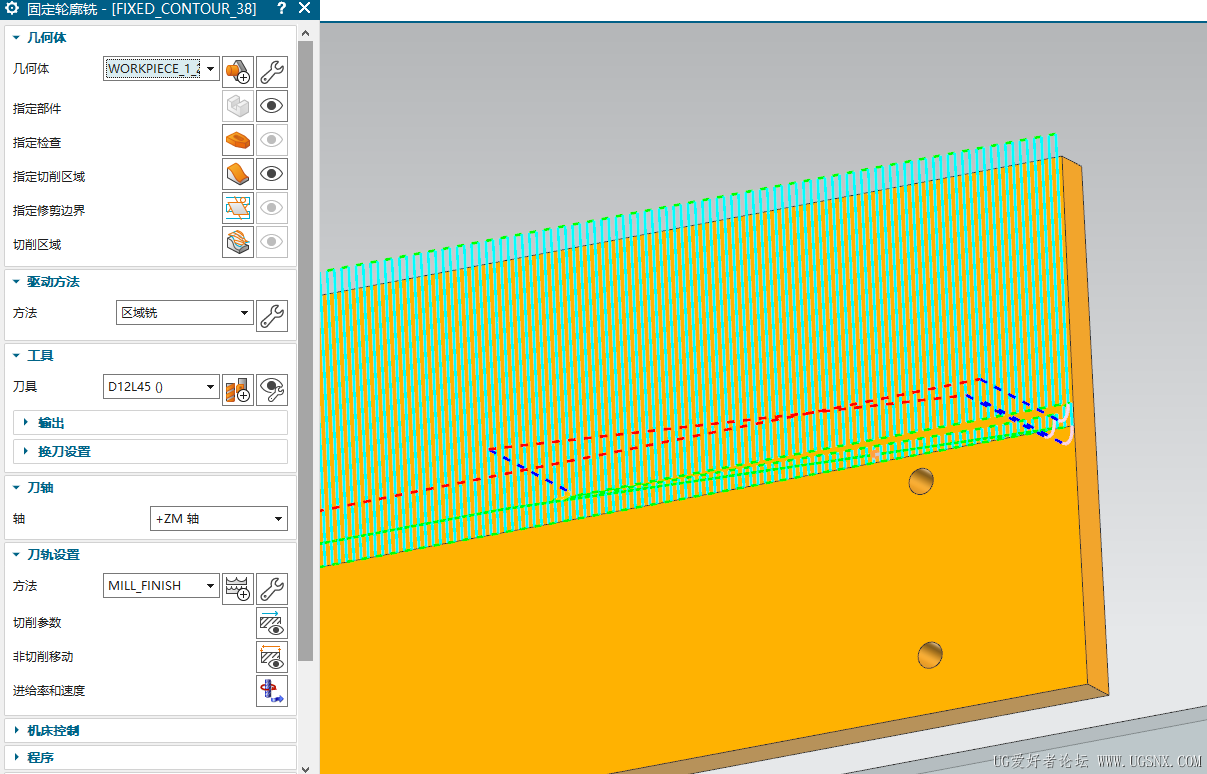Click the dialog vertical scrollbar

click(306, 350)
